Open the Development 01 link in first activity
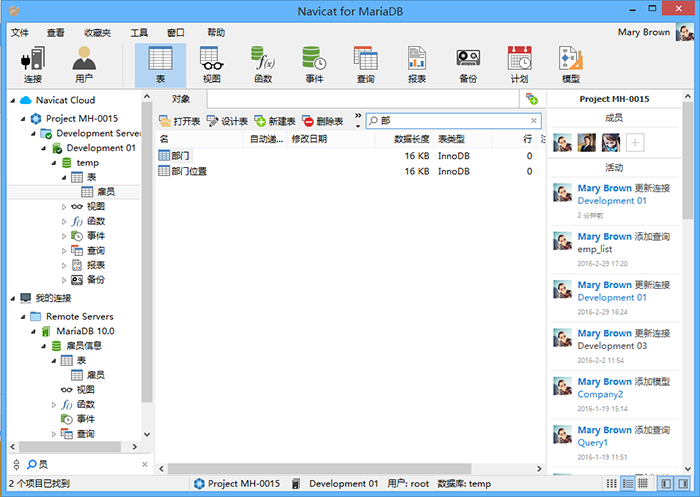The width and height of the screenshot is (700, 497). click(x=612, y=201)
